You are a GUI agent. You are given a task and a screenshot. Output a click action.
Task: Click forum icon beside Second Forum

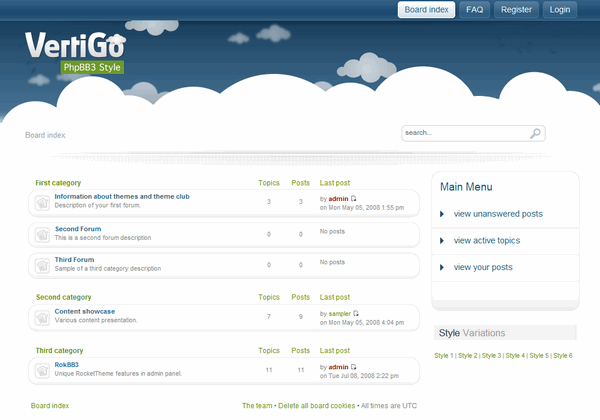tap(42, 234)
